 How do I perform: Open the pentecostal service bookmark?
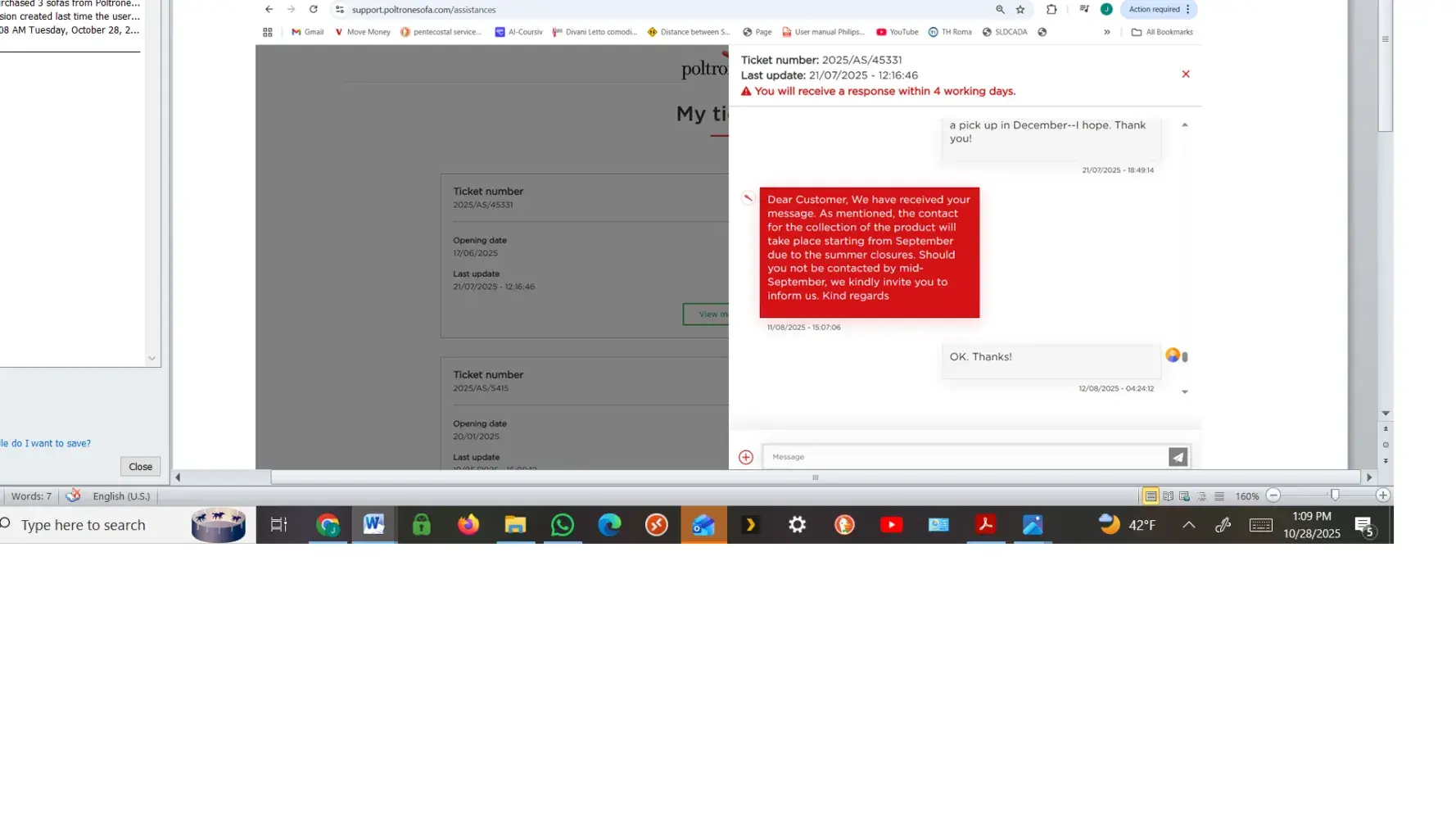click(441, 32)
